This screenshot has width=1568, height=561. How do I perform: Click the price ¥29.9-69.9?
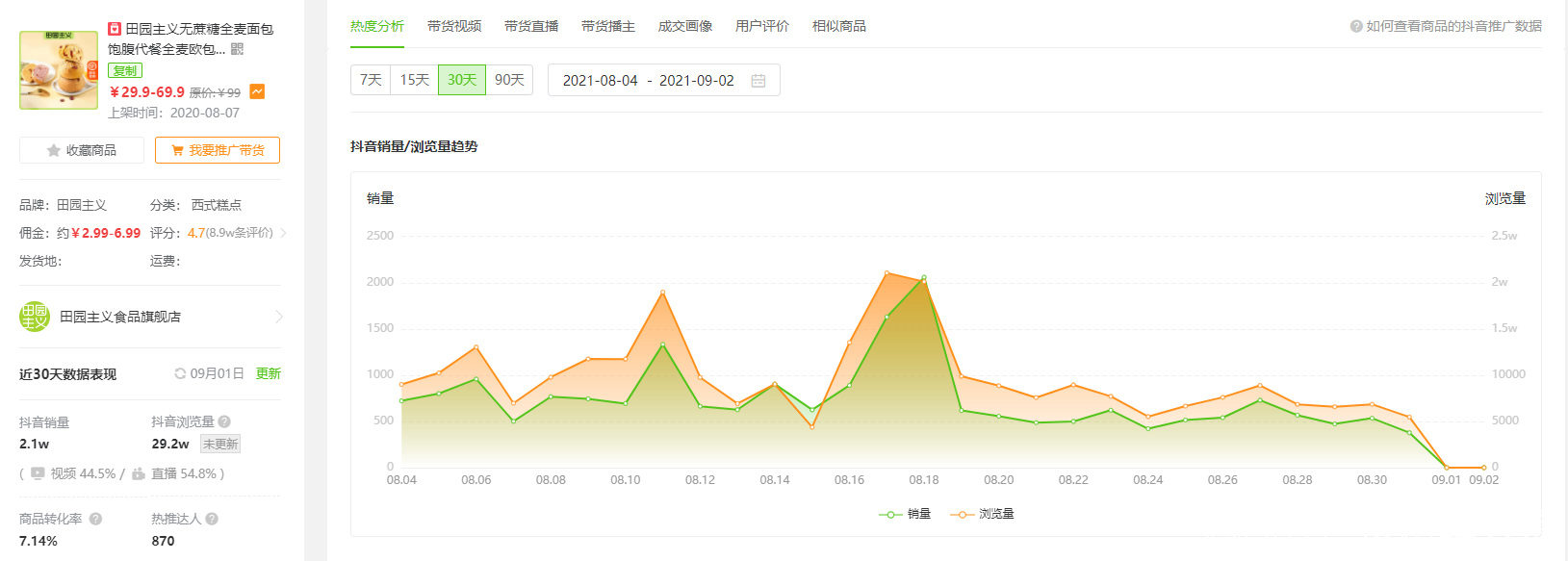(147, 92)
